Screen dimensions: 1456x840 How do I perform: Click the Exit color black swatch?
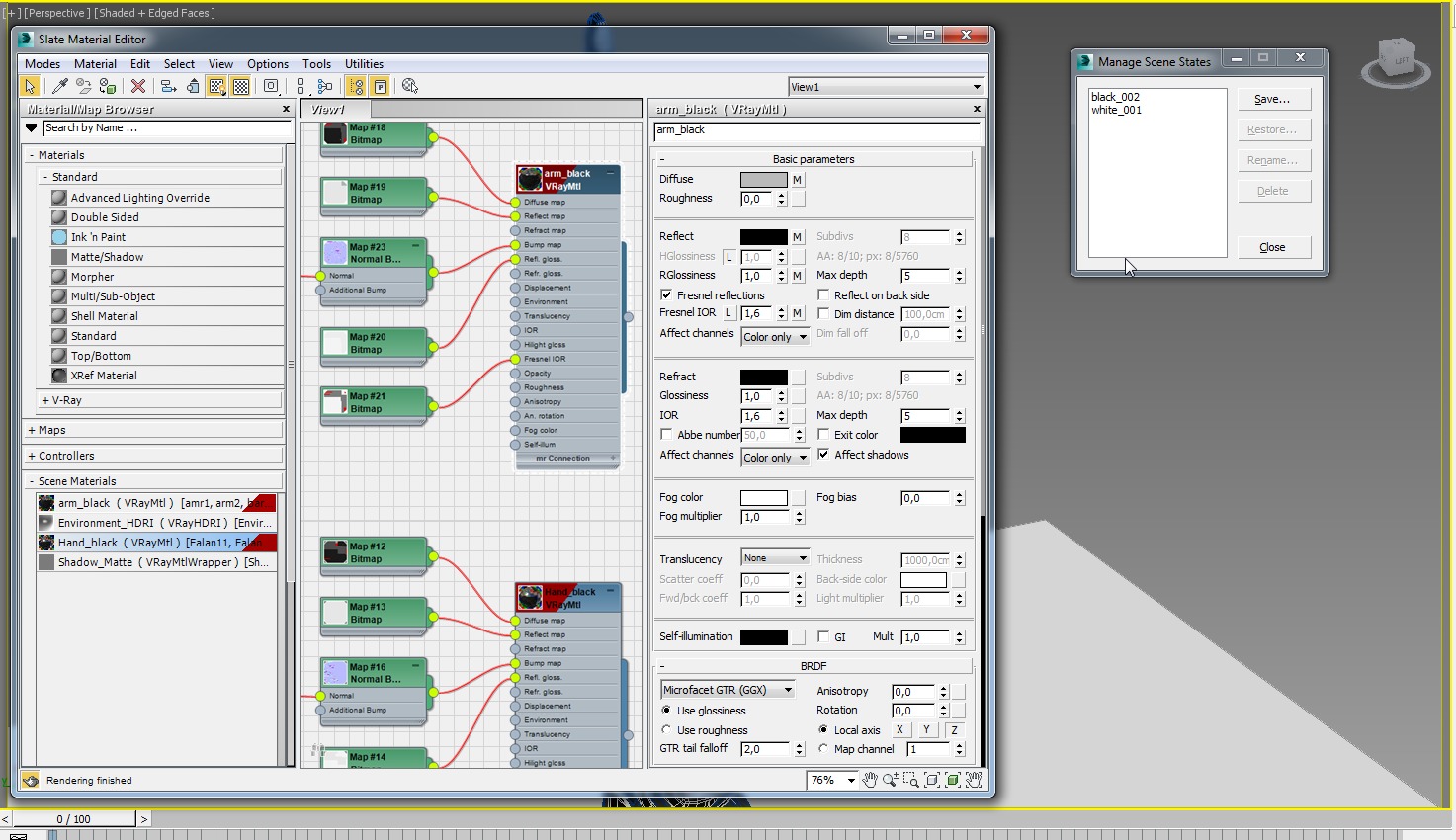point(932,435)
